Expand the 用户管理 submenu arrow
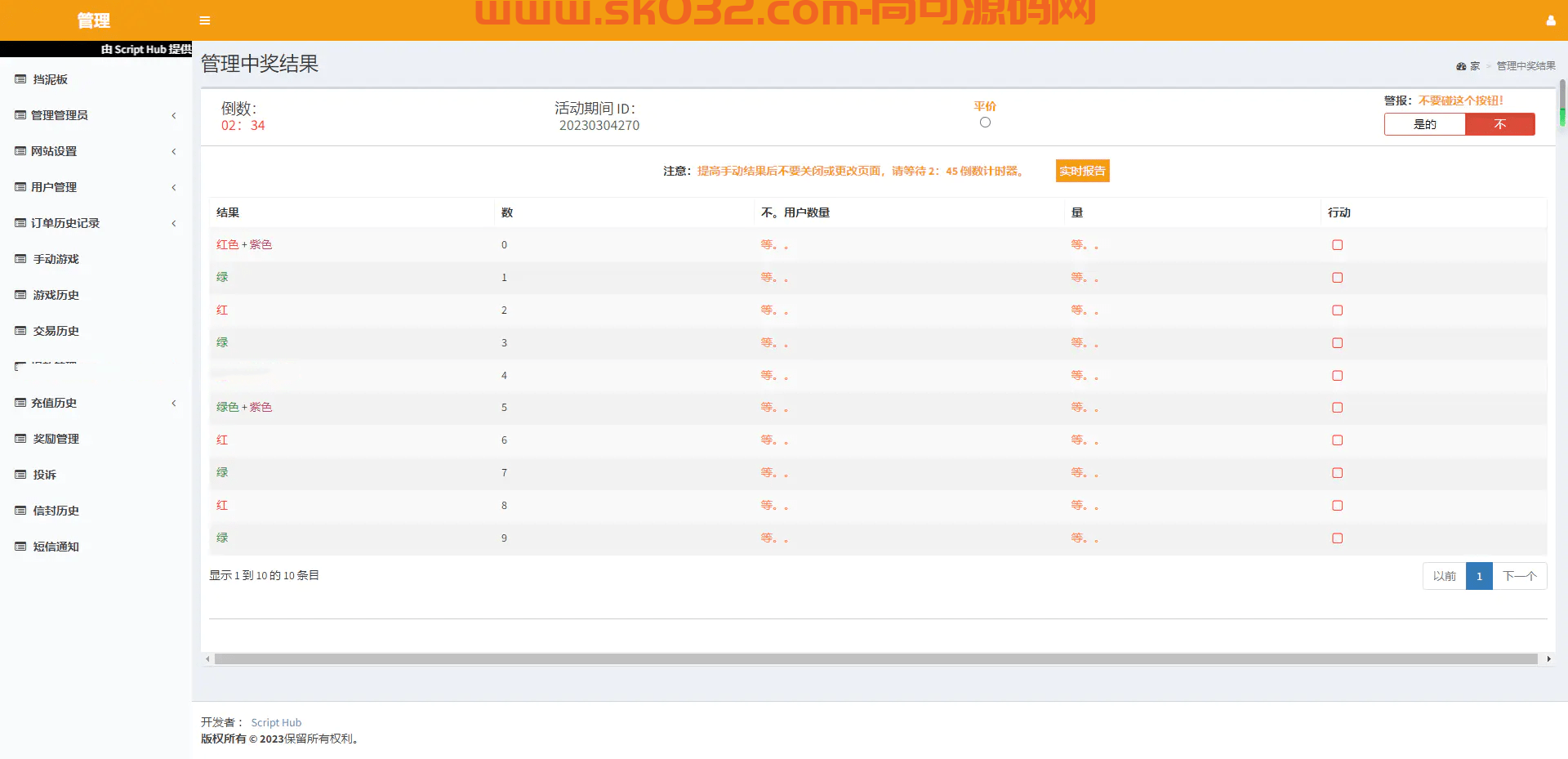 click(x=174, y=188)
